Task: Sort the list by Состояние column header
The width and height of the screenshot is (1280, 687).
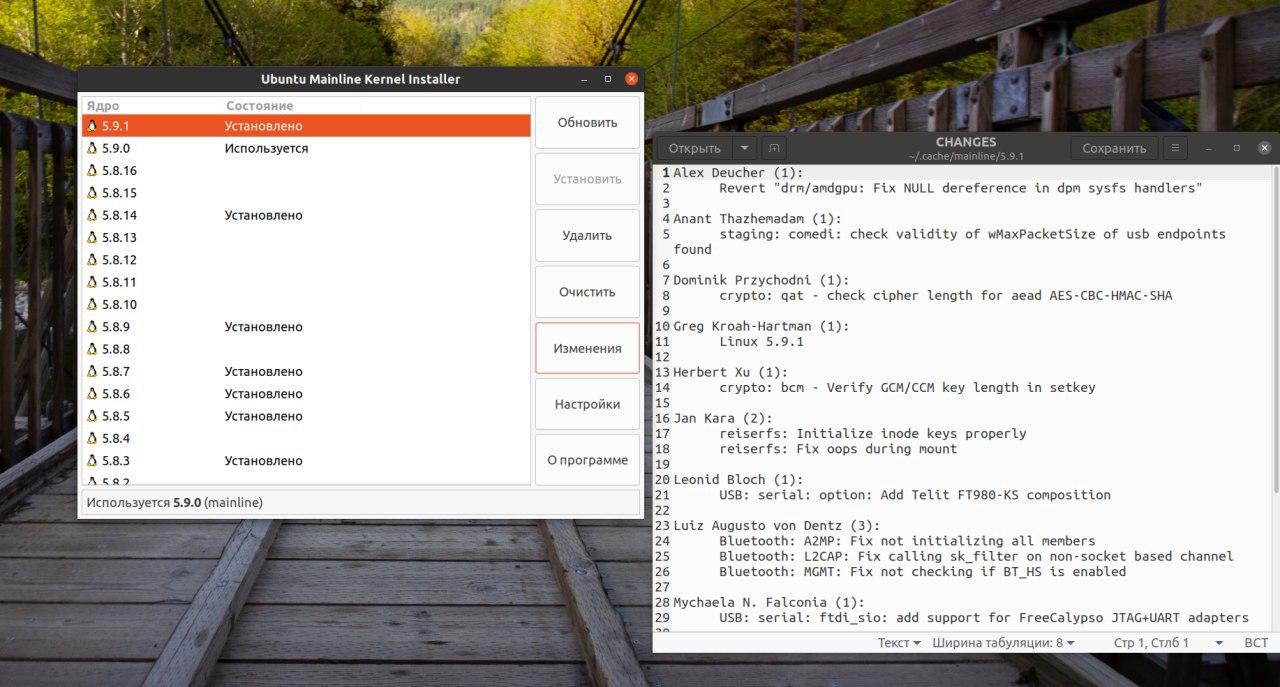Action: pyautogui.click(x=292, y=105)
